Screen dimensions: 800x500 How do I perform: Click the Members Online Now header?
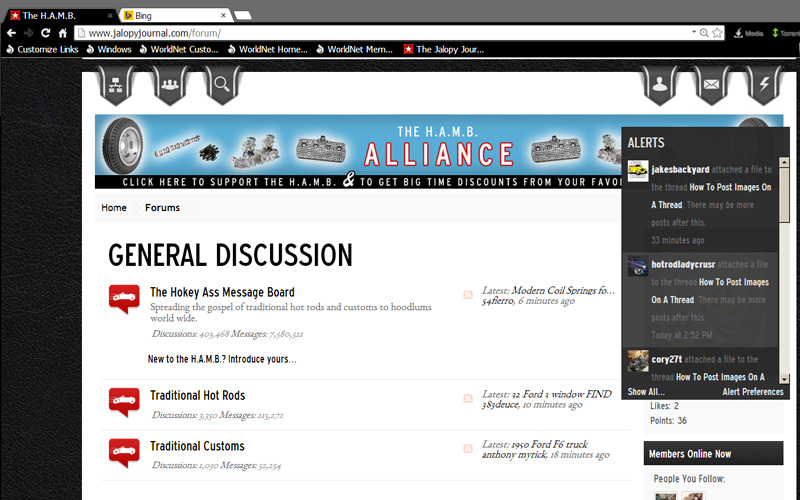[713, 454]
